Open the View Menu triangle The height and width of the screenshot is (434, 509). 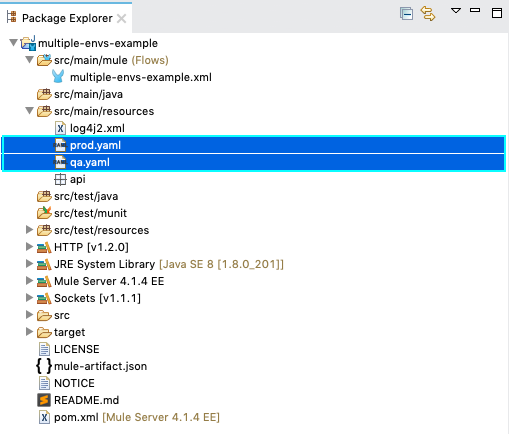[456, 11]
